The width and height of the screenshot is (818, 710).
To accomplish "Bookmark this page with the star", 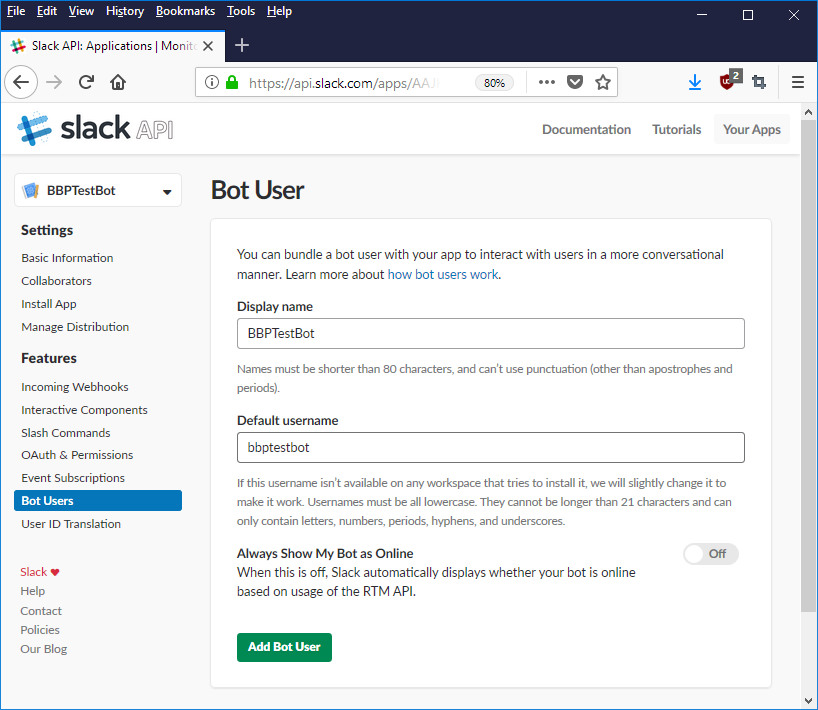I will point(603,82).
